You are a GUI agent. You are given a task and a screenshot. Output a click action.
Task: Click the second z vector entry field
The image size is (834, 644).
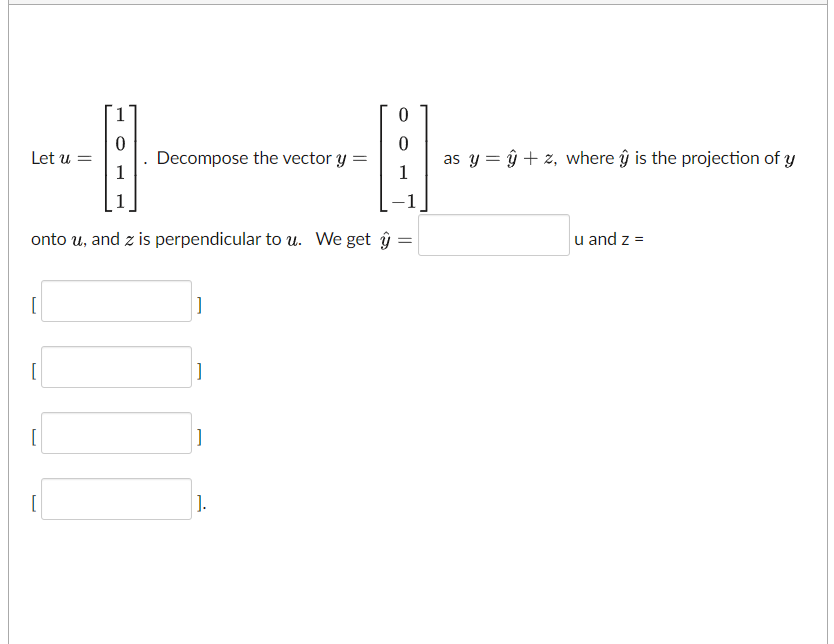click(x=115, y=366)
